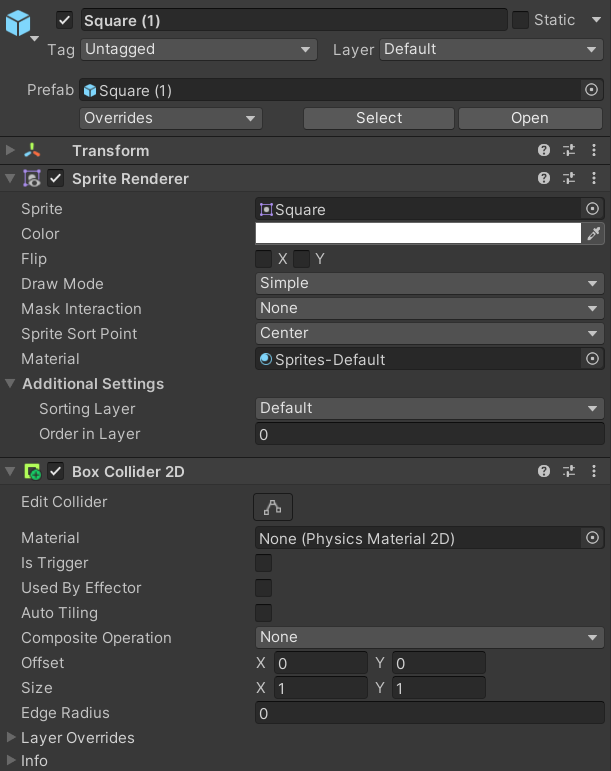This screenshot has width=611, height=771.
Task: Open the Layer dropdown
Action: click(x=491, y=49)
